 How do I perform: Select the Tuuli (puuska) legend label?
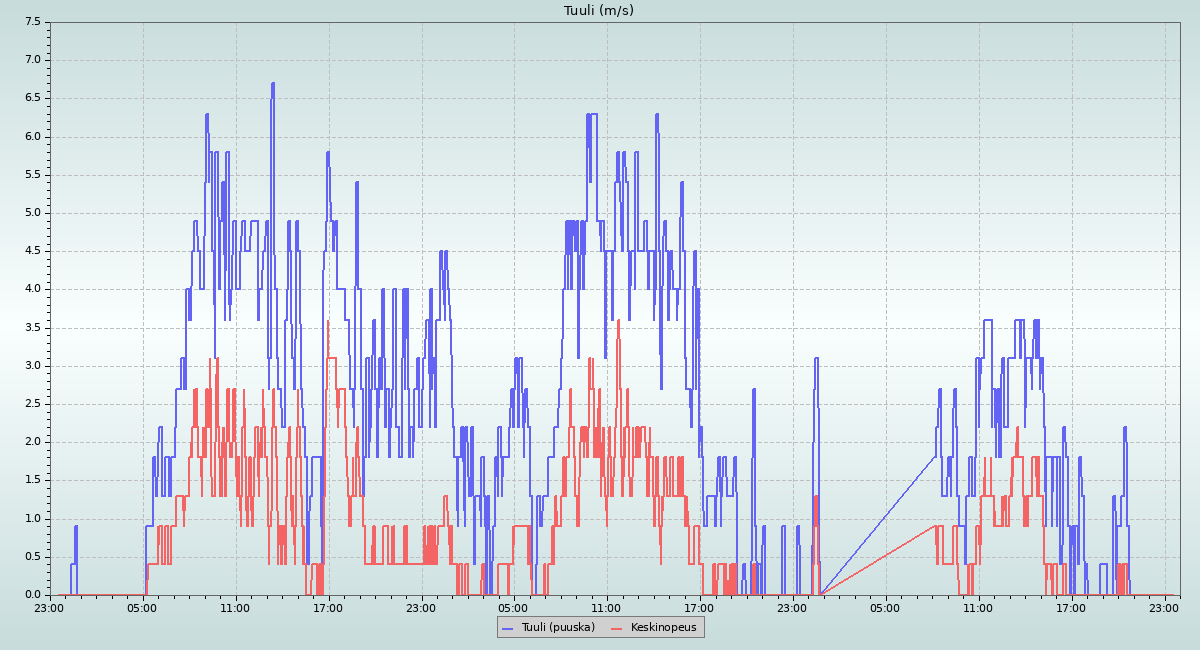pyautogui.click(x=558, y=627)
